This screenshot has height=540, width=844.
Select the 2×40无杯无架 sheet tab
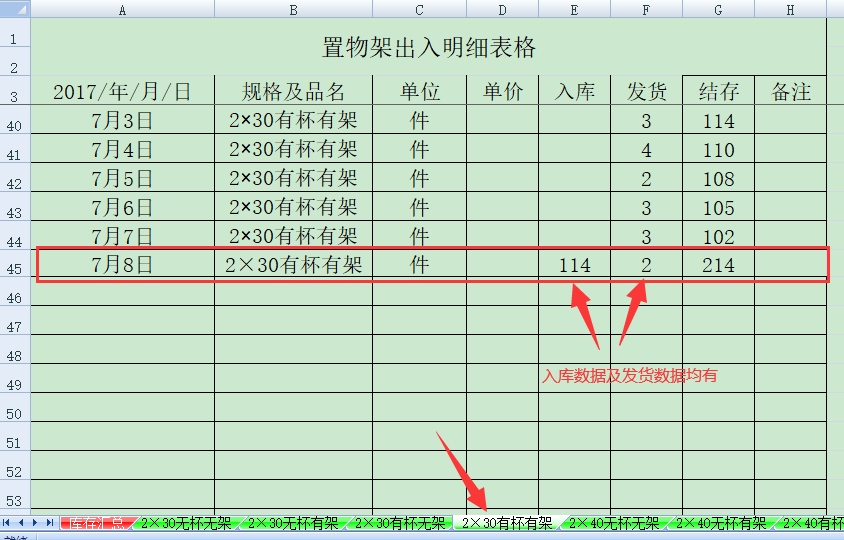pyautogui.click(x=614, y=523)
